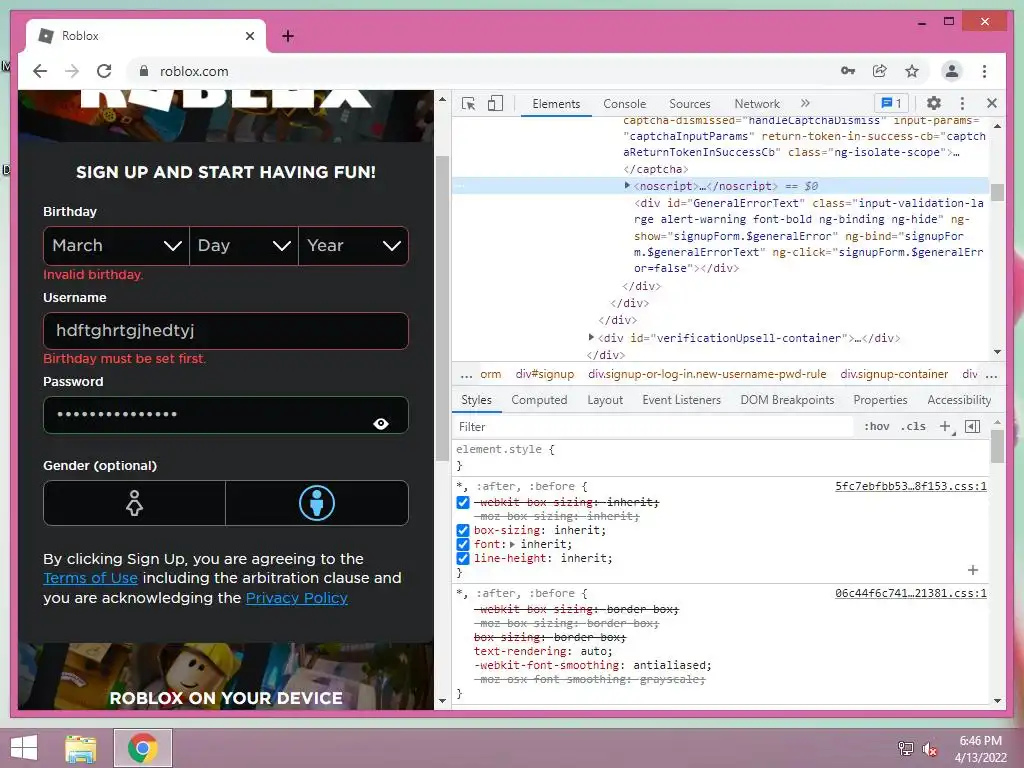
Task: Open the Computed styles tab
Action: [539, 400]
